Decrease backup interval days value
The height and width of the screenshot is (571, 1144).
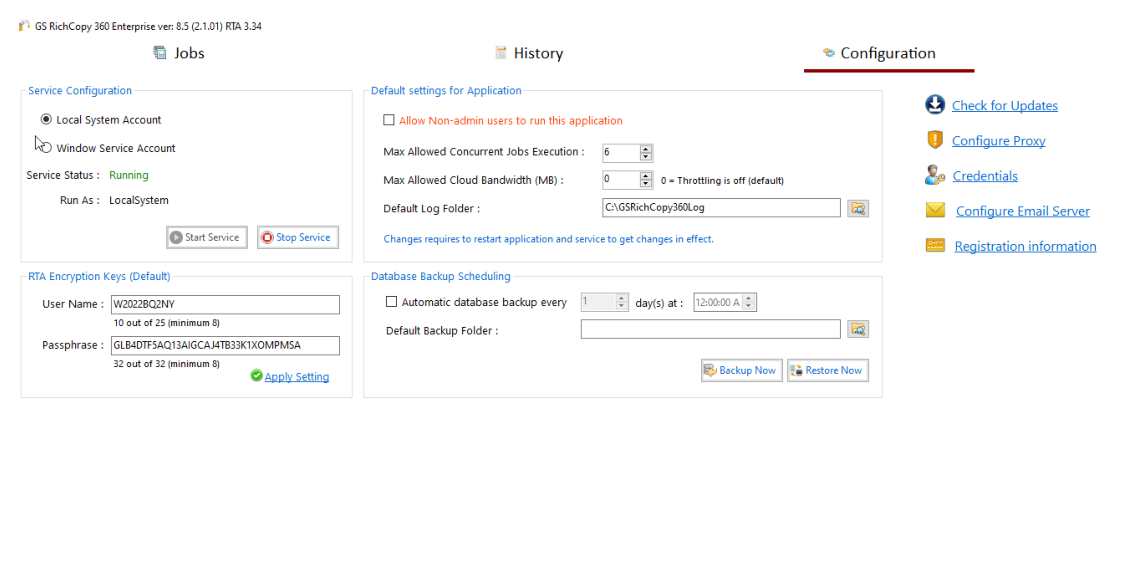622,306
